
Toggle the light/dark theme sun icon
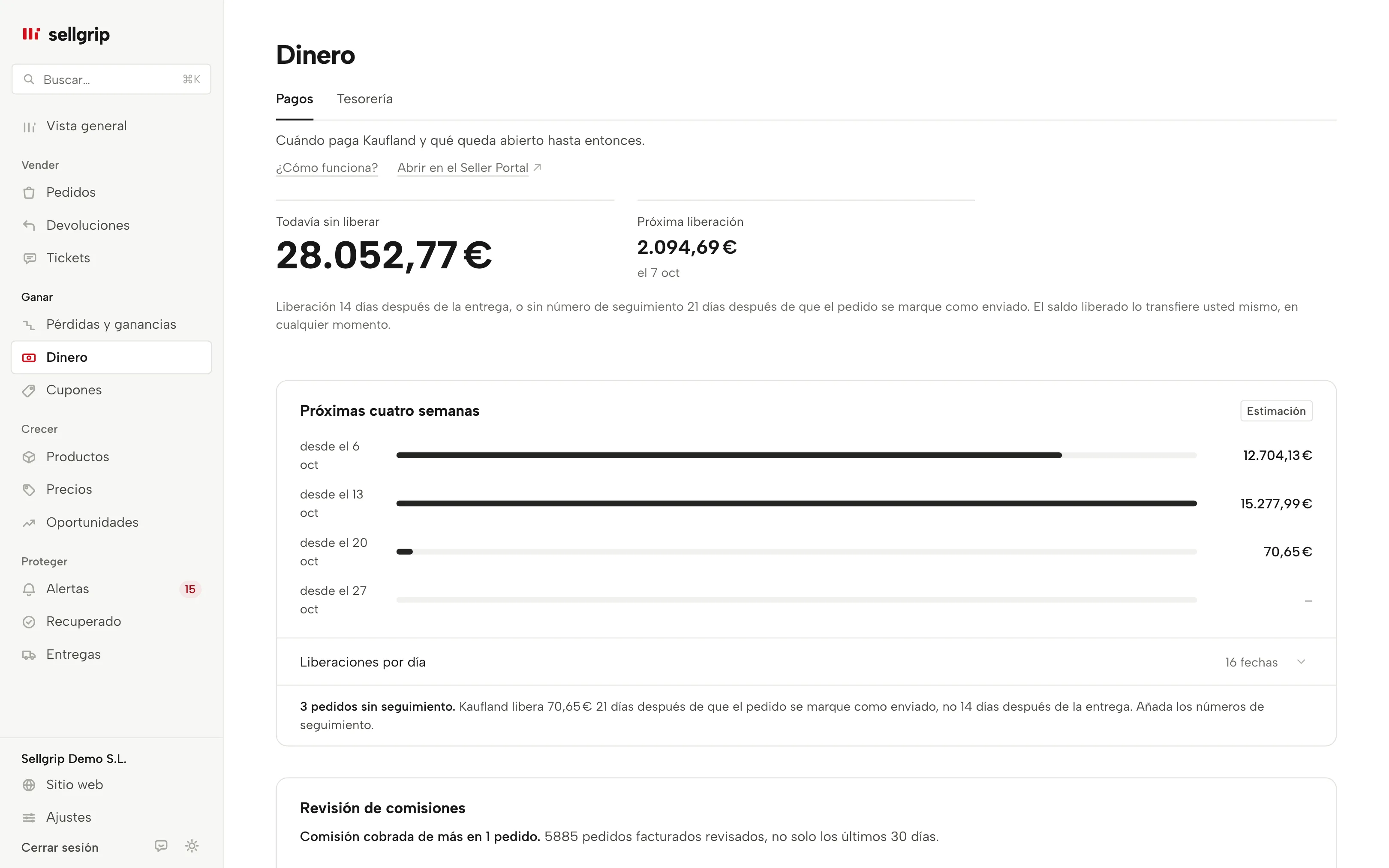[x=192, y=846]
